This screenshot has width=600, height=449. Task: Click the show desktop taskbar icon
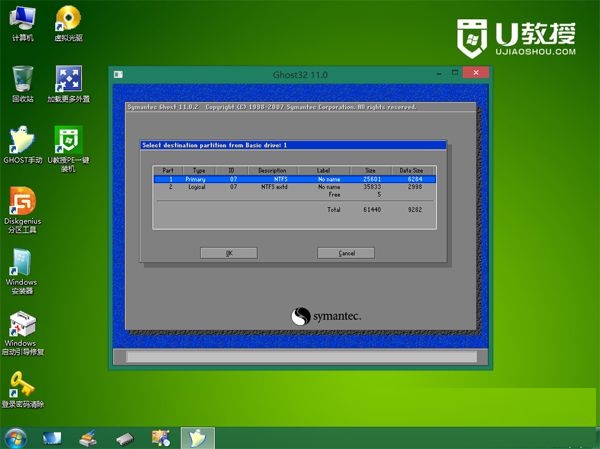52,438
